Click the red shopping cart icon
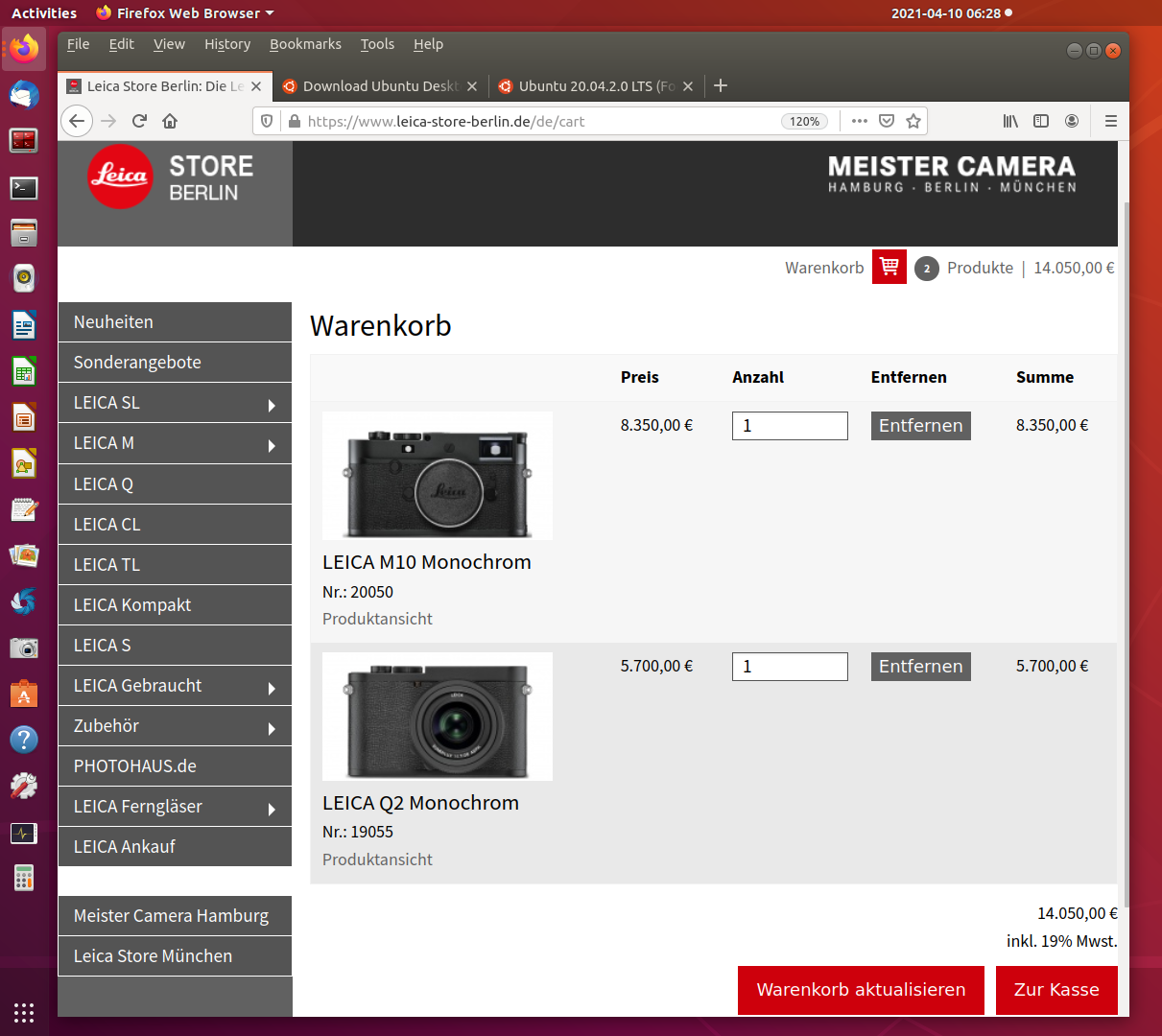The width and height of the screenshot is (1162, 1036). pyautogui.click(x=889, y=268)
